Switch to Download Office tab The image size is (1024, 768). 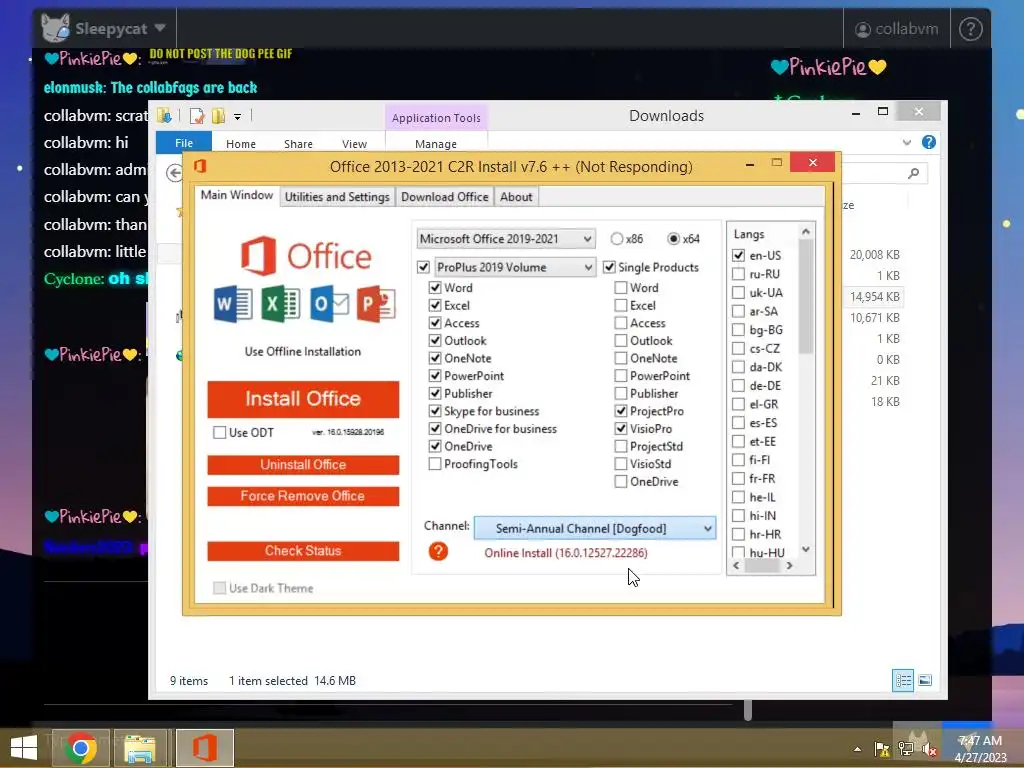point(445,197)
